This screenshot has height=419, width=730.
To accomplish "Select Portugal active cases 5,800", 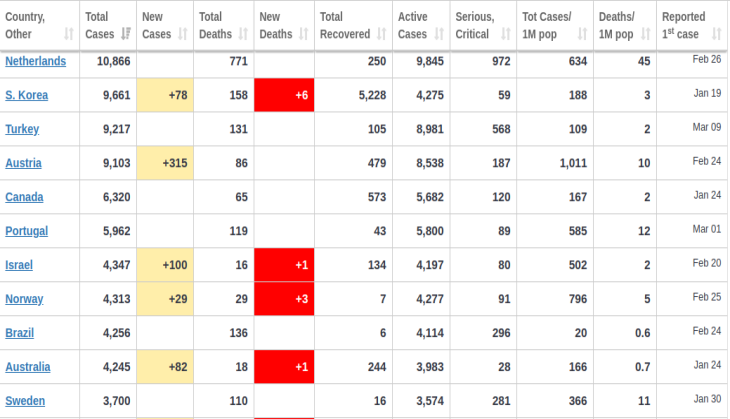I will coord(430,231).
